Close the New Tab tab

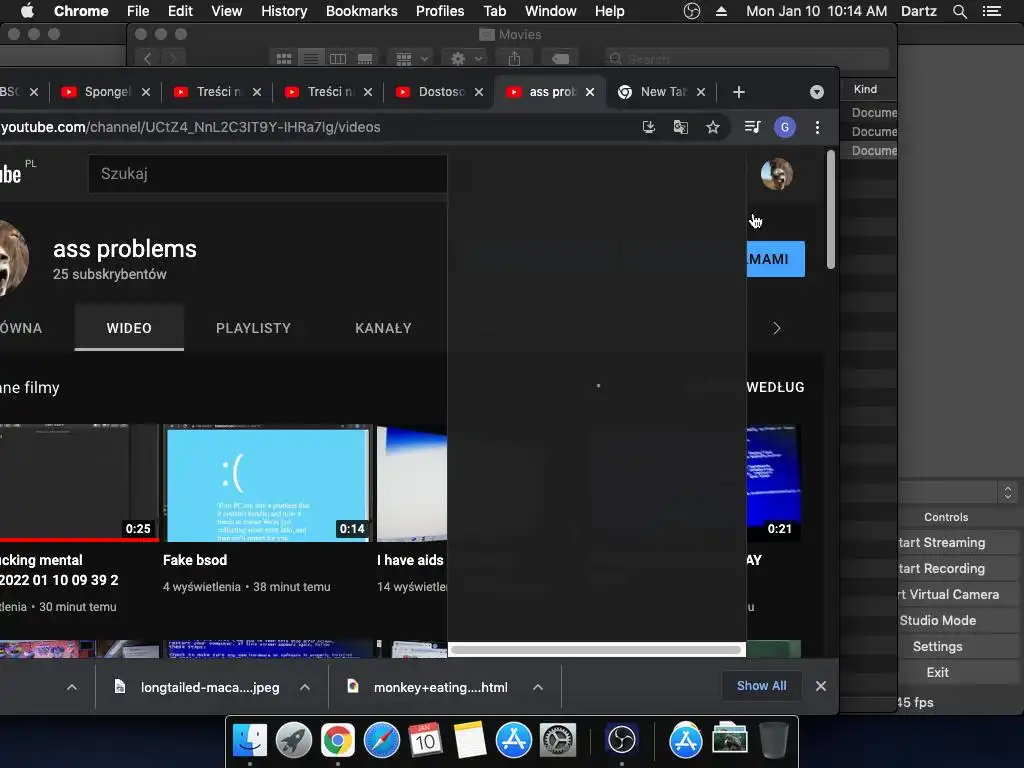pyautogui.click(x=701, y=92)
